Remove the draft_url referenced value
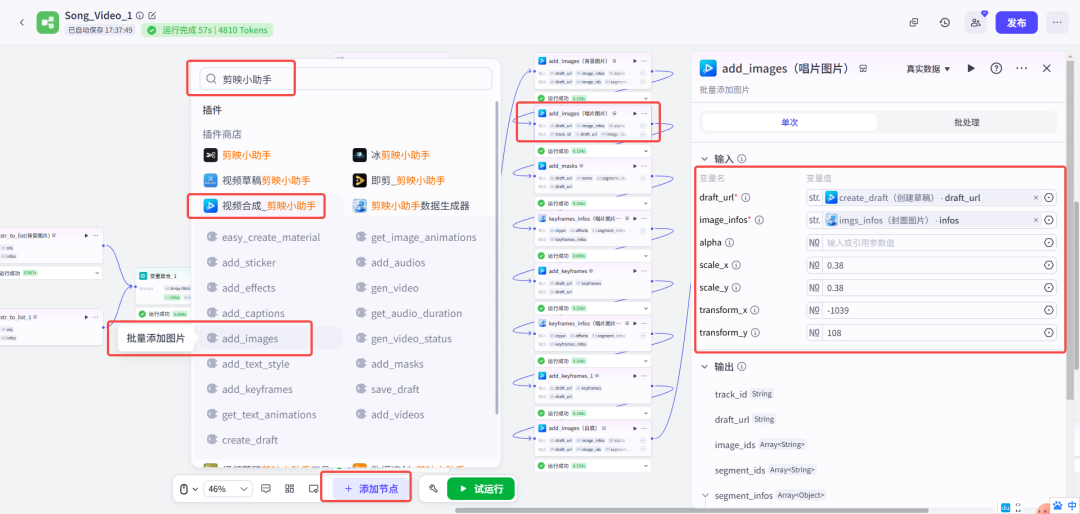This screenshot has height=514, width=1080. coord(1036,198)
